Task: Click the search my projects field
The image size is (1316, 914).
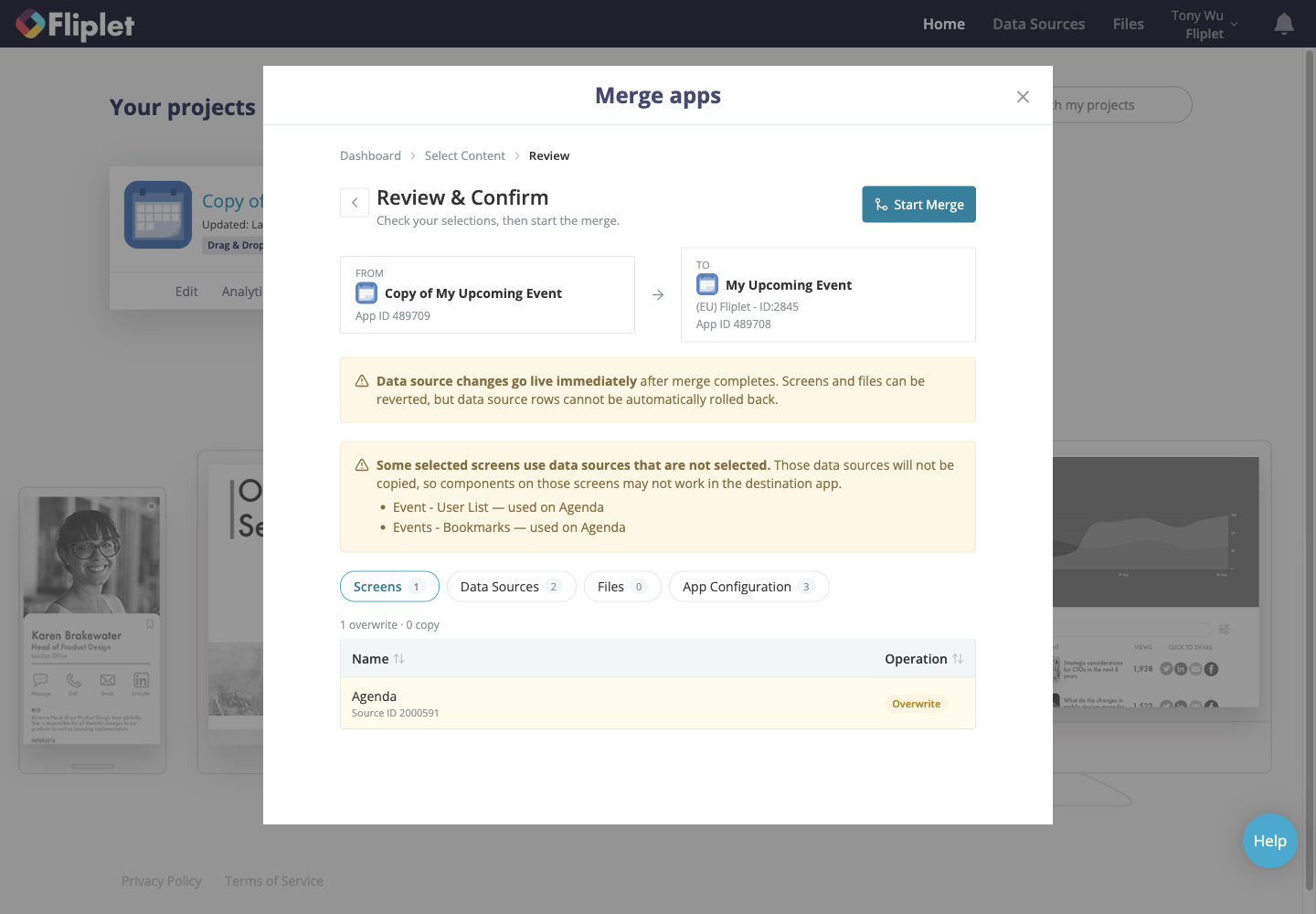Action: [x=1122, y=105]
